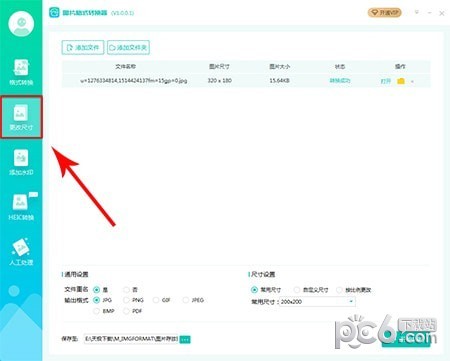450x361 pixels.
Task: Browse save location with the ... button
Action: click(x=185, y=339)
